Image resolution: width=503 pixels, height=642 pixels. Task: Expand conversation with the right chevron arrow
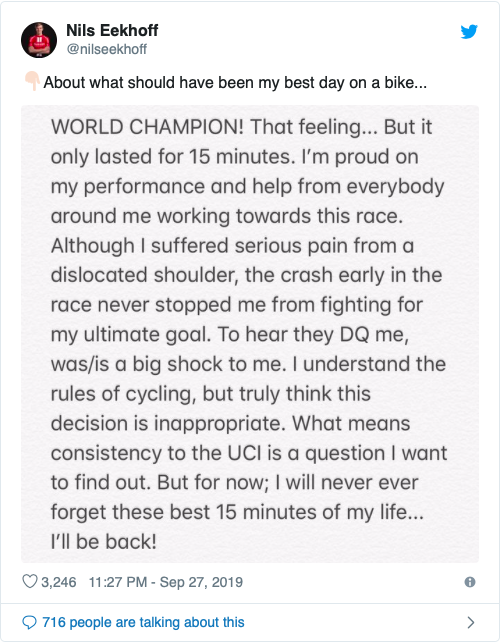point(471,622)
